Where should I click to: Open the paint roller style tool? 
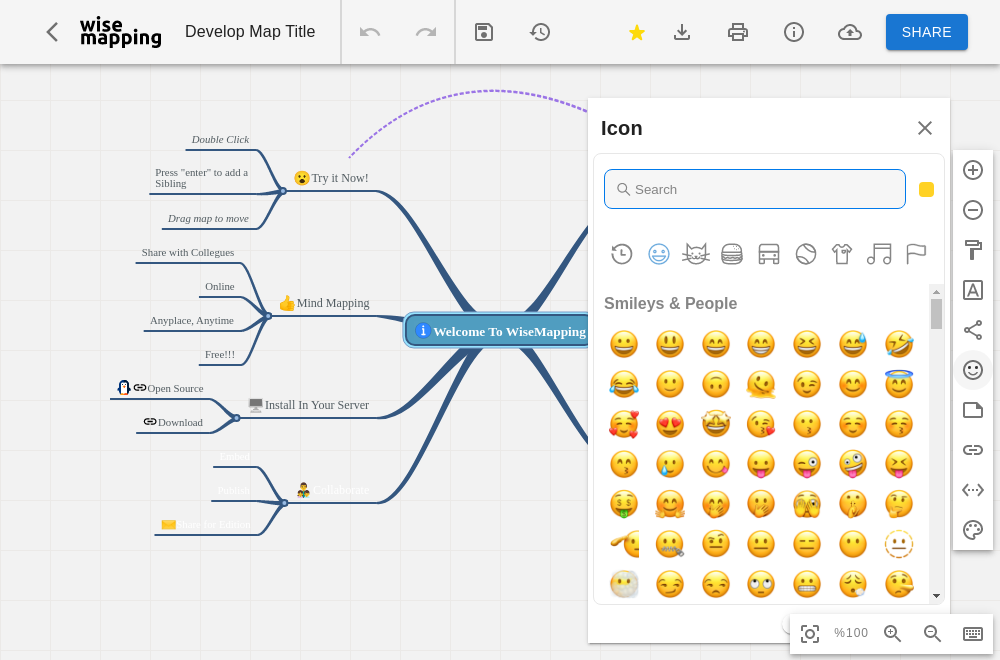[x=973, y=250]
